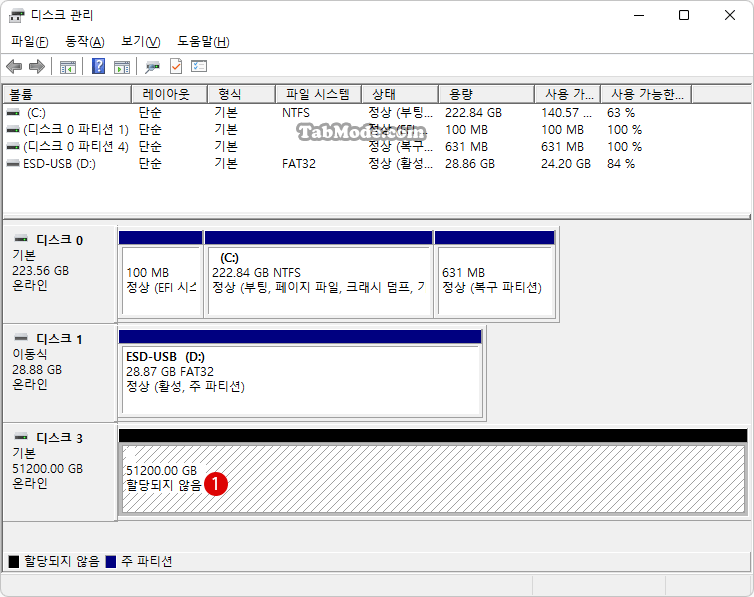
Task: Select the (C:) 222.84 GB NTFS partition block
Action: [x=318, y=274]
